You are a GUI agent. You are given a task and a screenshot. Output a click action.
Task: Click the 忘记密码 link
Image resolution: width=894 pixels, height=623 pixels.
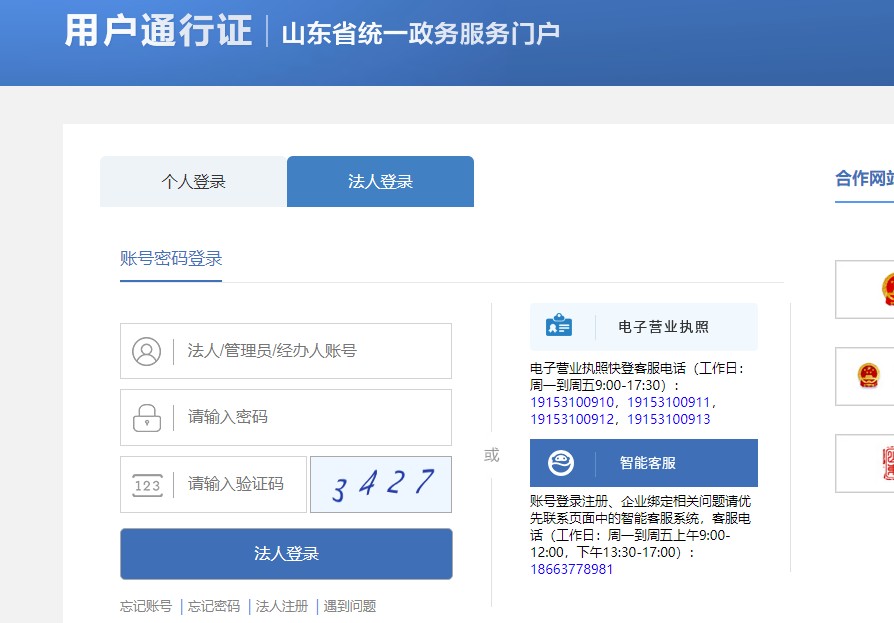214,606
